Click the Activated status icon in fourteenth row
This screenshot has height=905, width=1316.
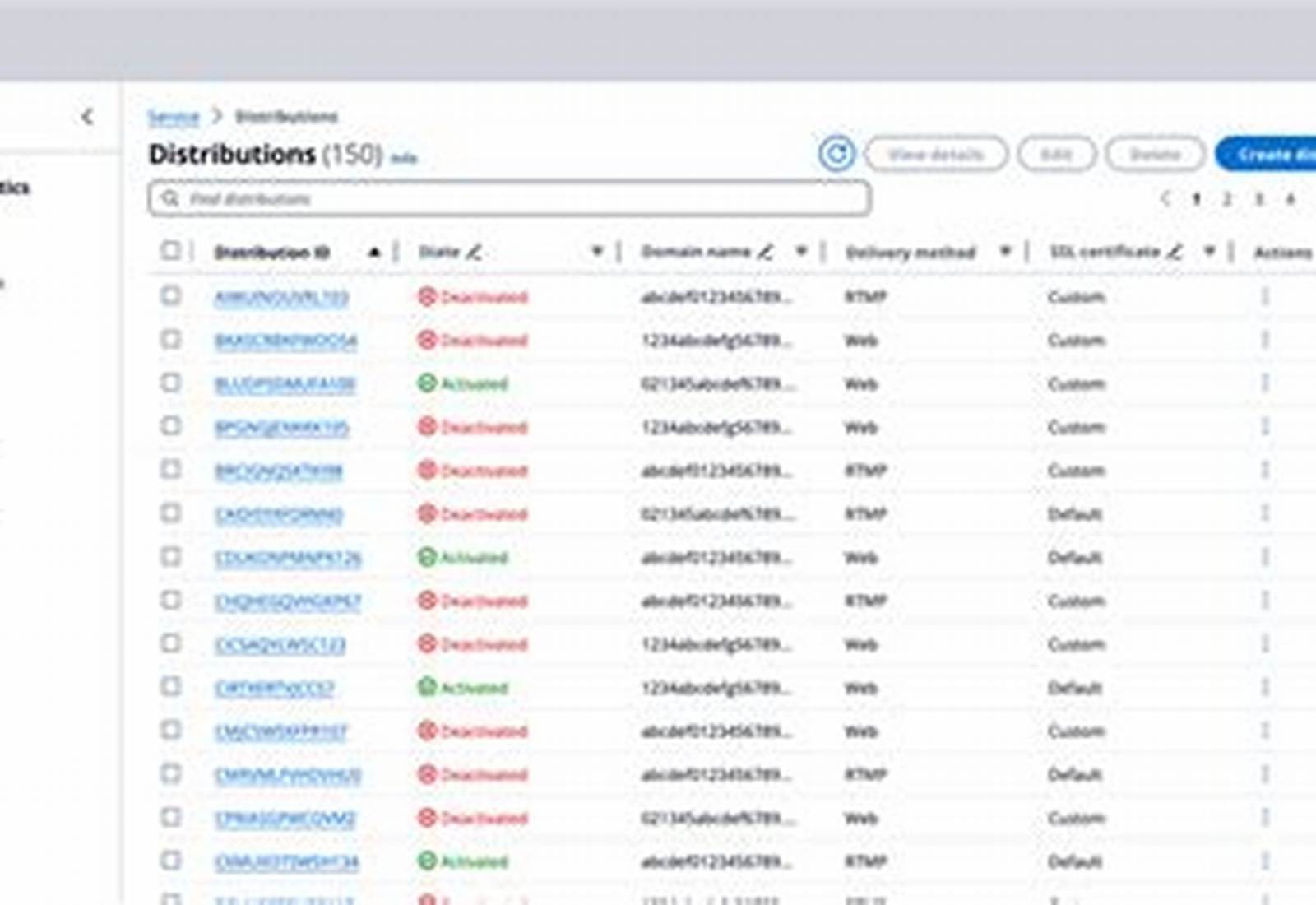pos(426,861)
